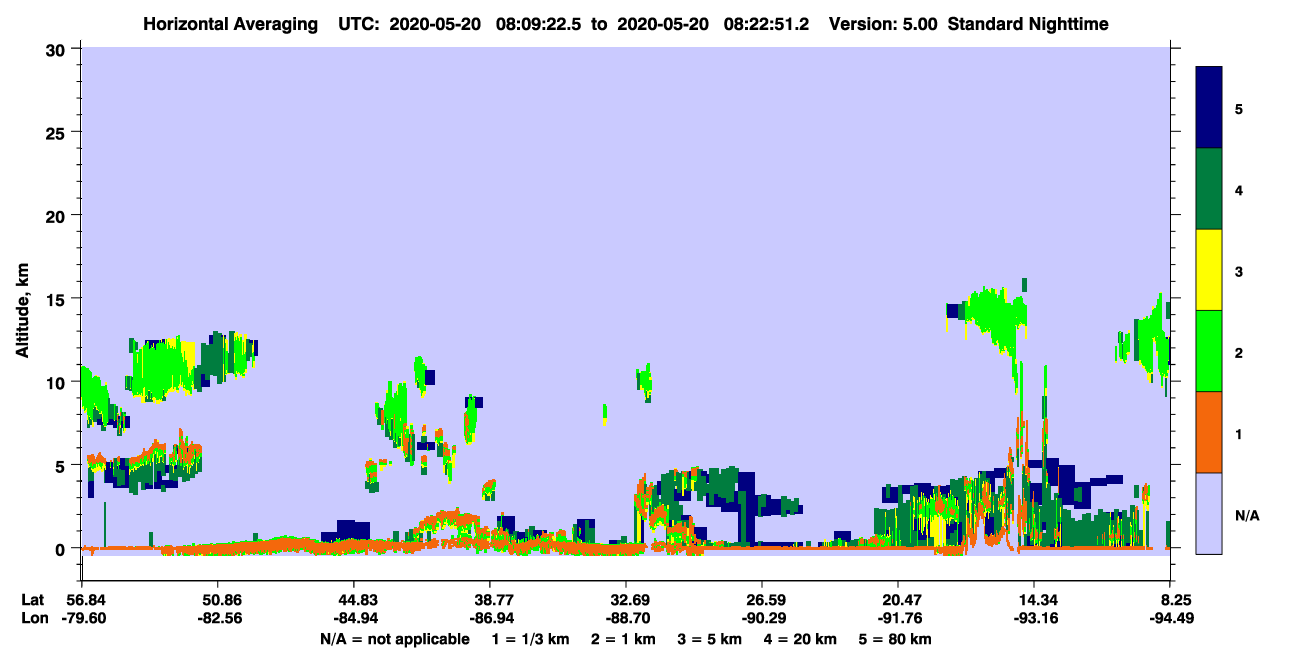
Task: Click the 'Lon' row label
Action: pyautogui.click(x=33, y=618)
